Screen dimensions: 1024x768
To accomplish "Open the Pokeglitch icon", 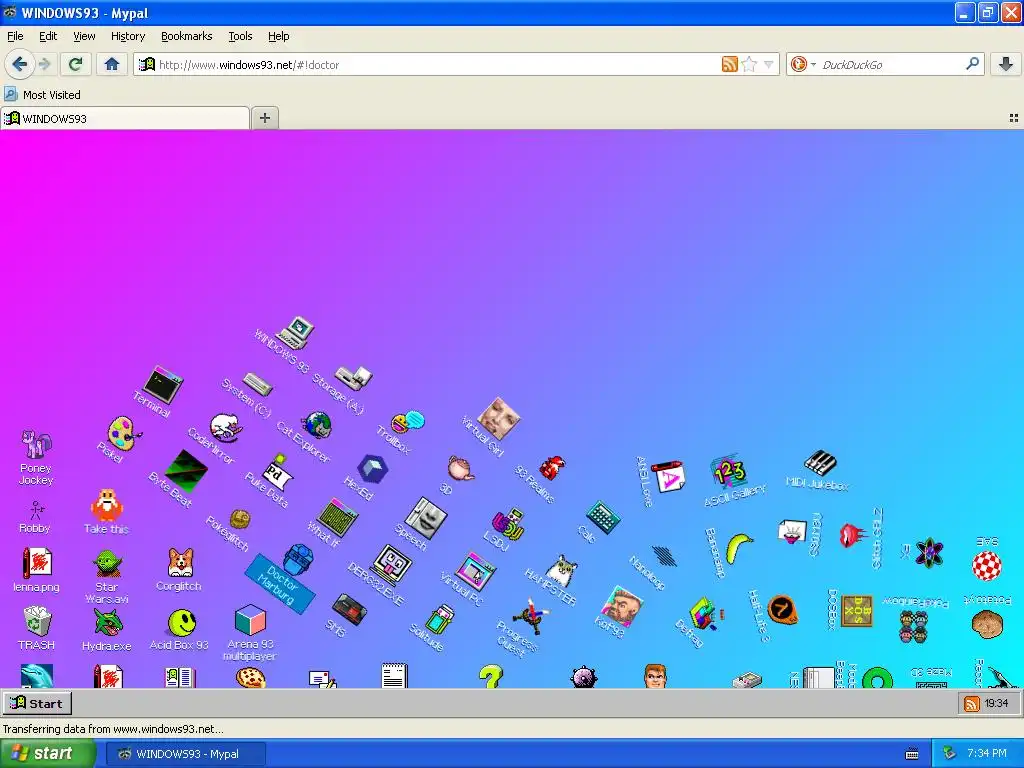I will coord(239,520).
